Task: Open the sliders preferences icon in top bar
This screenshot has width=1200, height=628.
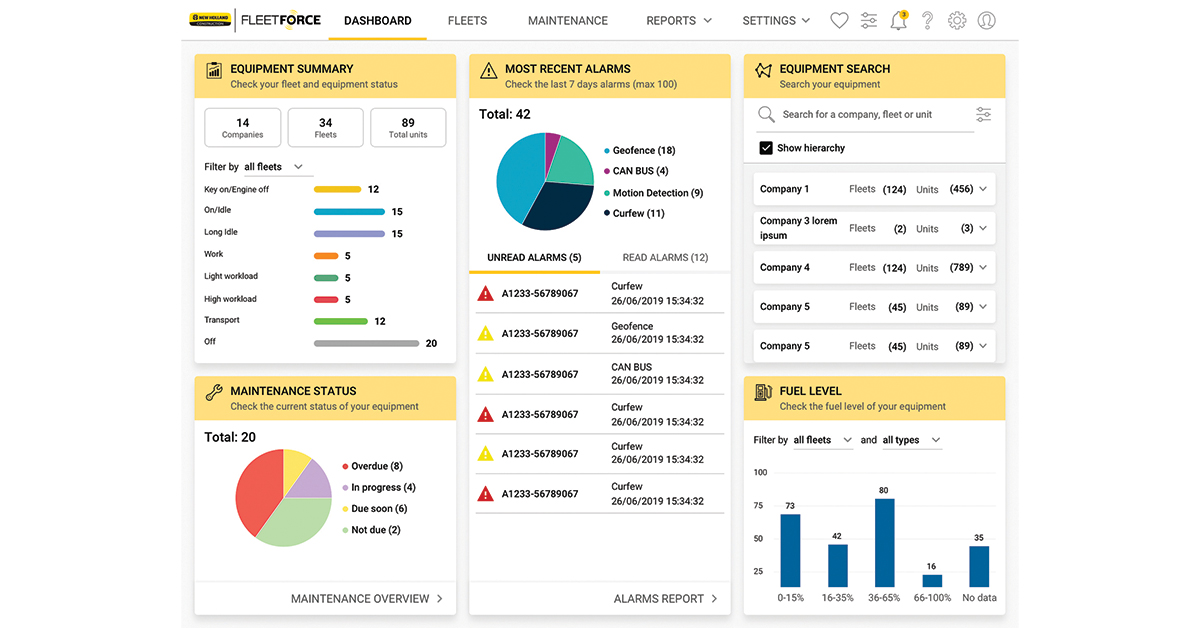Action: [x=868, y=20]
